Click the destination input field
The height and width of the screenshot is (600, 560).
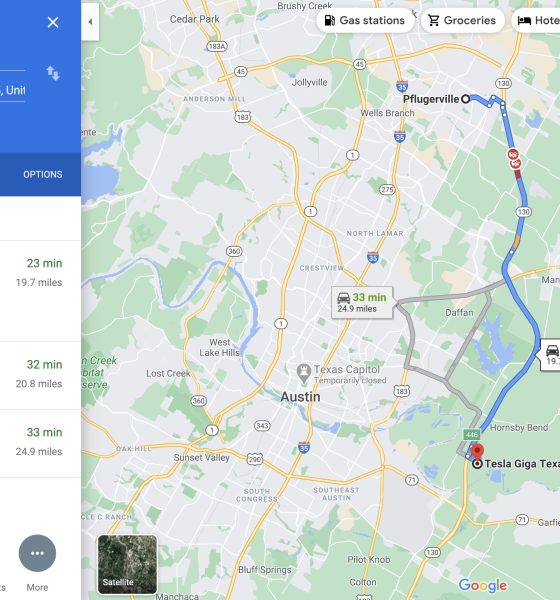coord(13,90)
